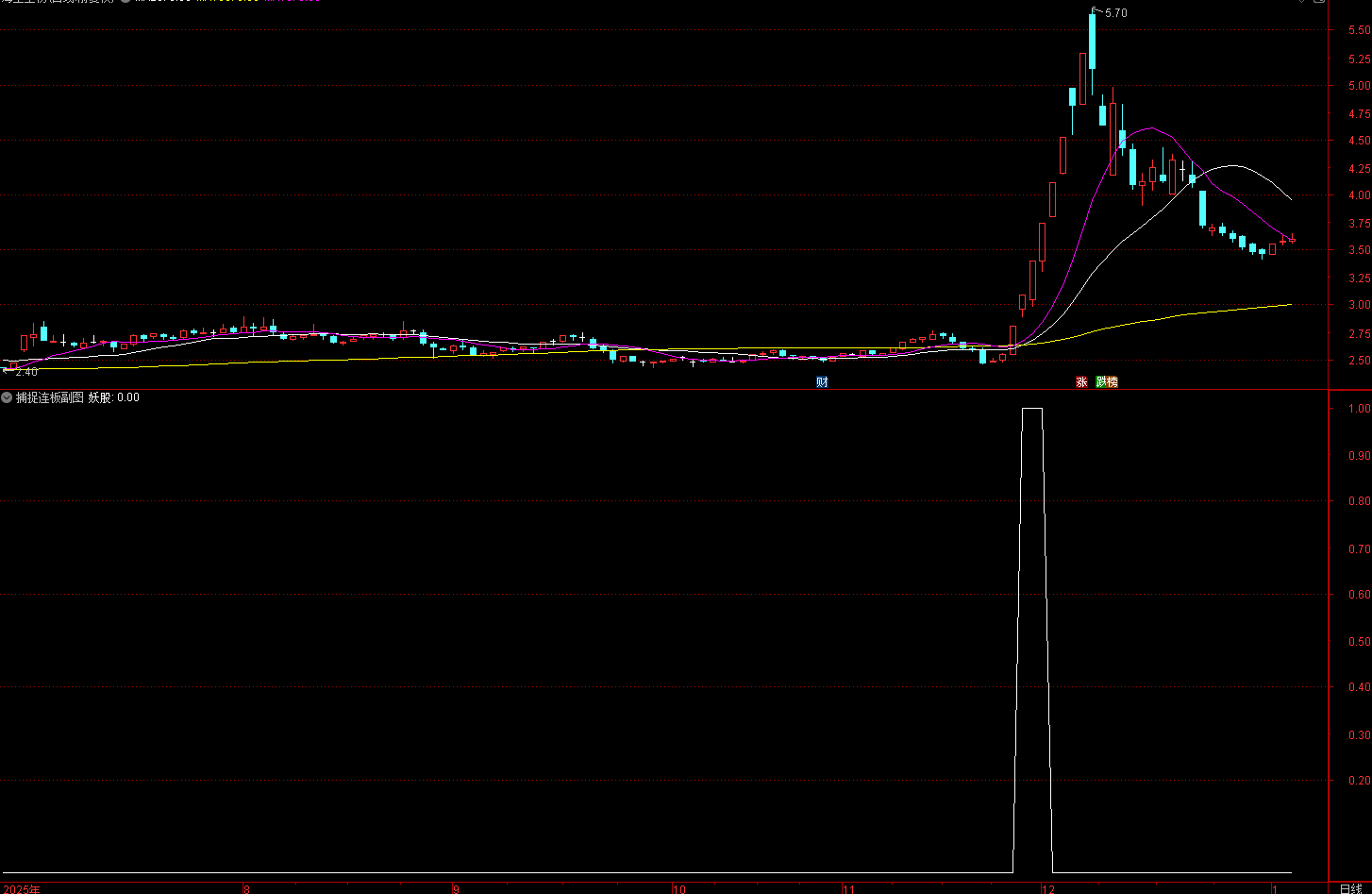The width and height of the screenshot is (1372, 894).
Task: Click the 3.00 price axis label
Action: 1358,306
